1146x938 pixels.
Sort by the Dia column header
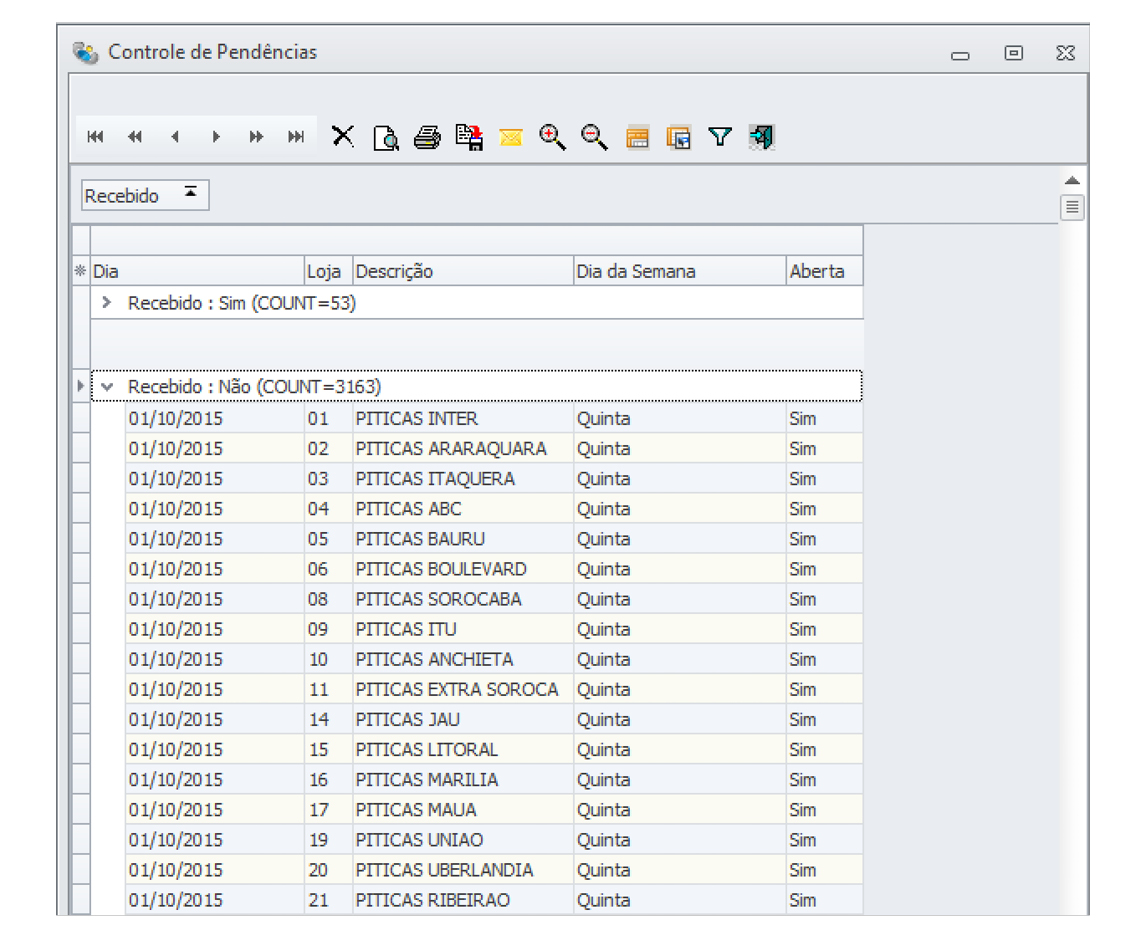(197, 271)
